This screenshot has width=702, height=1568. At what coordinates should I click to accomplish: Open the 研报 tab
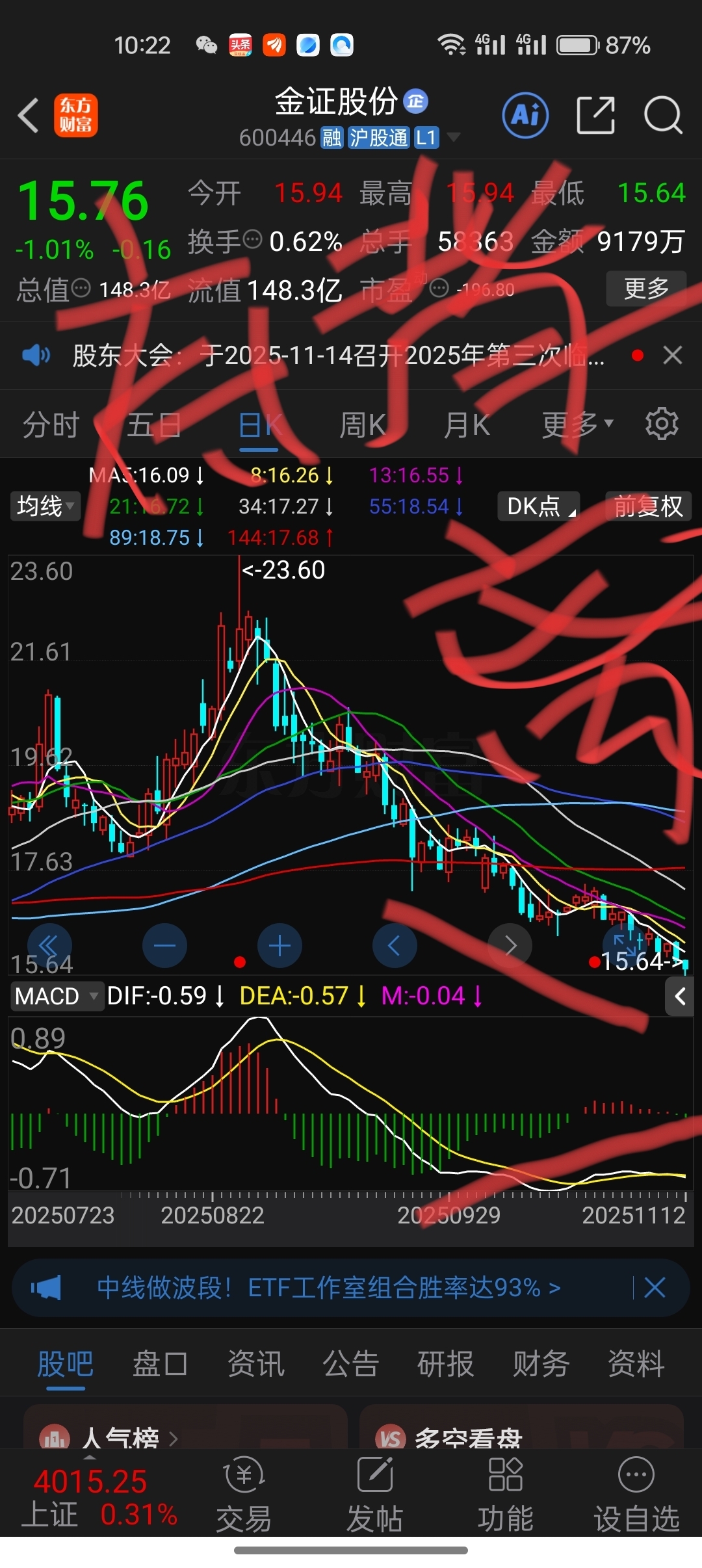pos(445,1363)
